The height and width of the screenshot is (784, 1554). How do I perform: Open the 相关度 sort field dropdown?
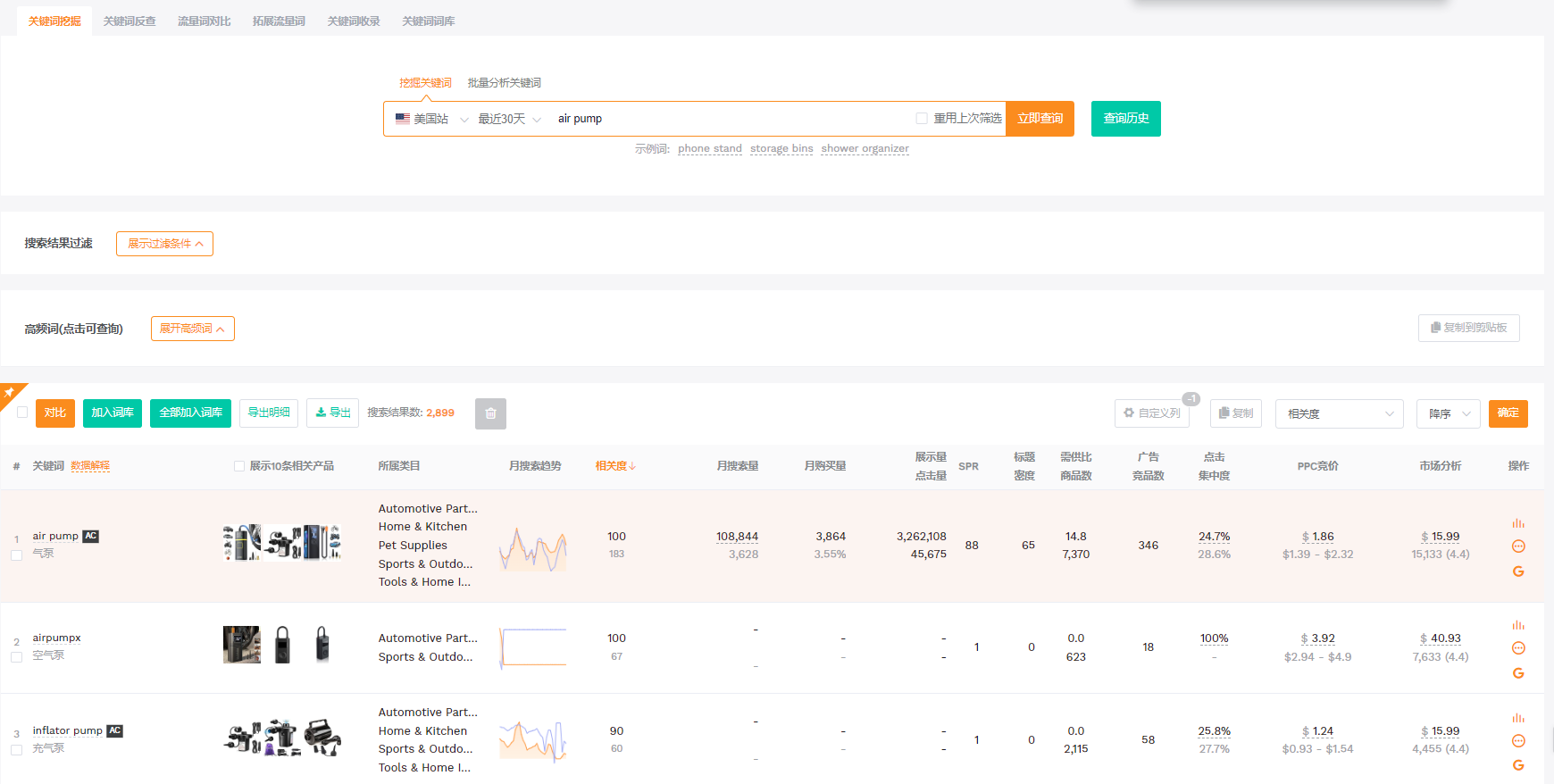pyautogui.click(x=1340, y=413)
